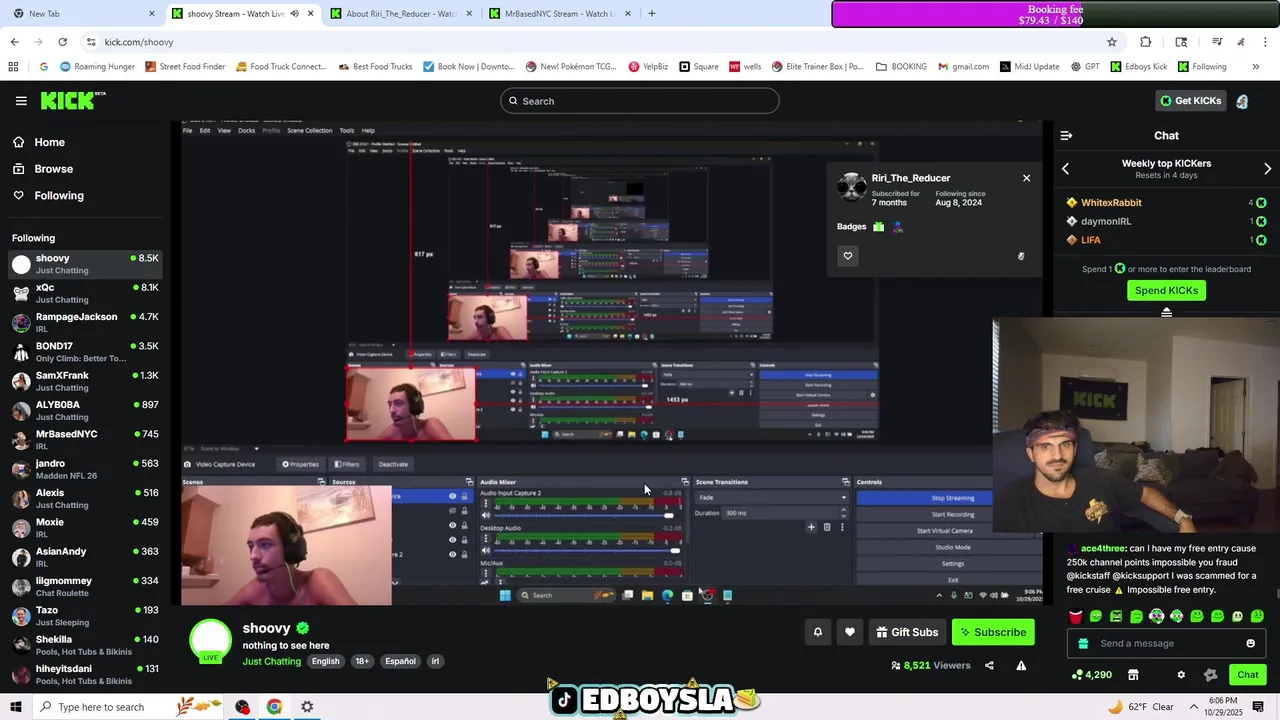The height and width of the screenshot is (720, 1280).
Task: Click the Español stream tag
Action: coord(400,661)
